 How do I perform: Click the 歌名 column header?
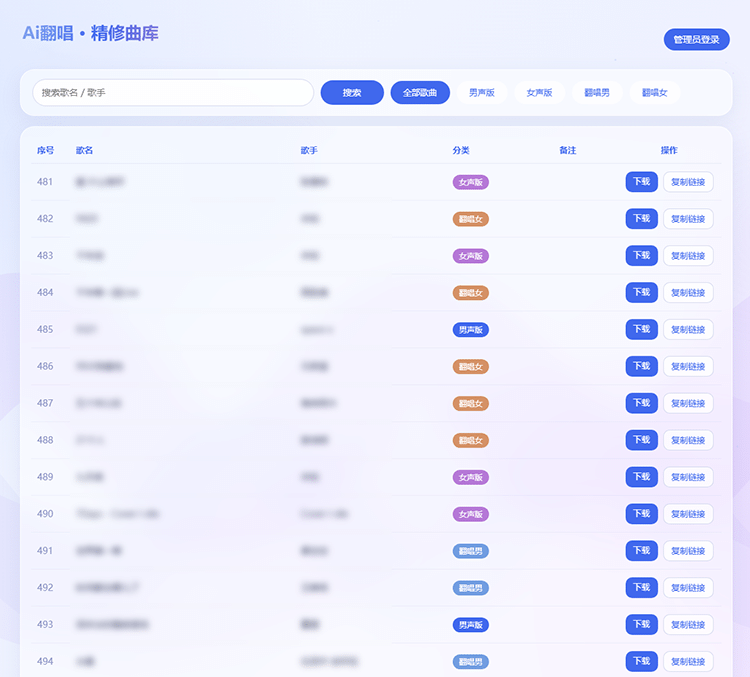pyautogui.click(x=84, y=150)
